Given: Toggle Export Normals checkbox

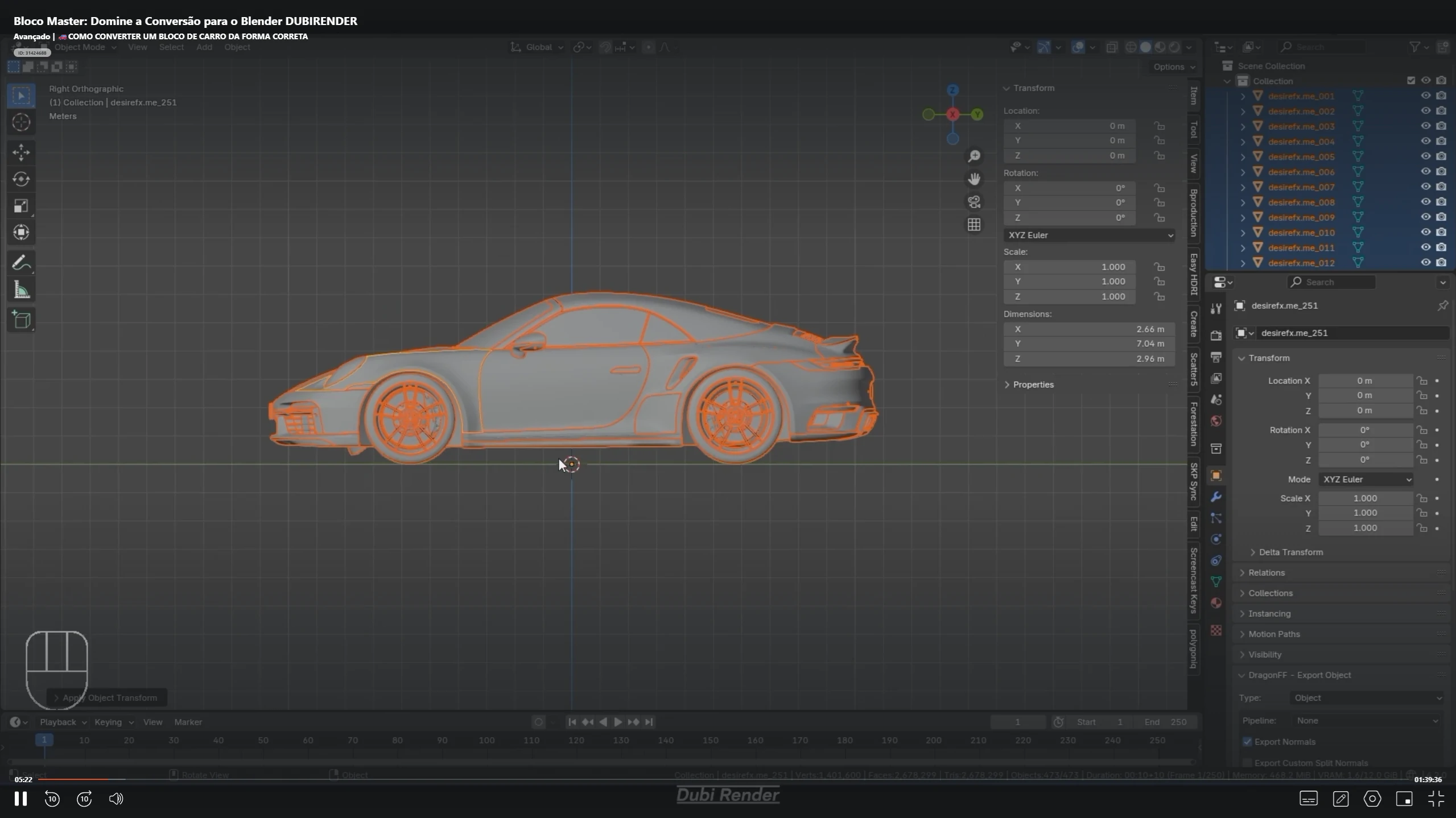Looking at the screenshot, I should (1247, 742).
